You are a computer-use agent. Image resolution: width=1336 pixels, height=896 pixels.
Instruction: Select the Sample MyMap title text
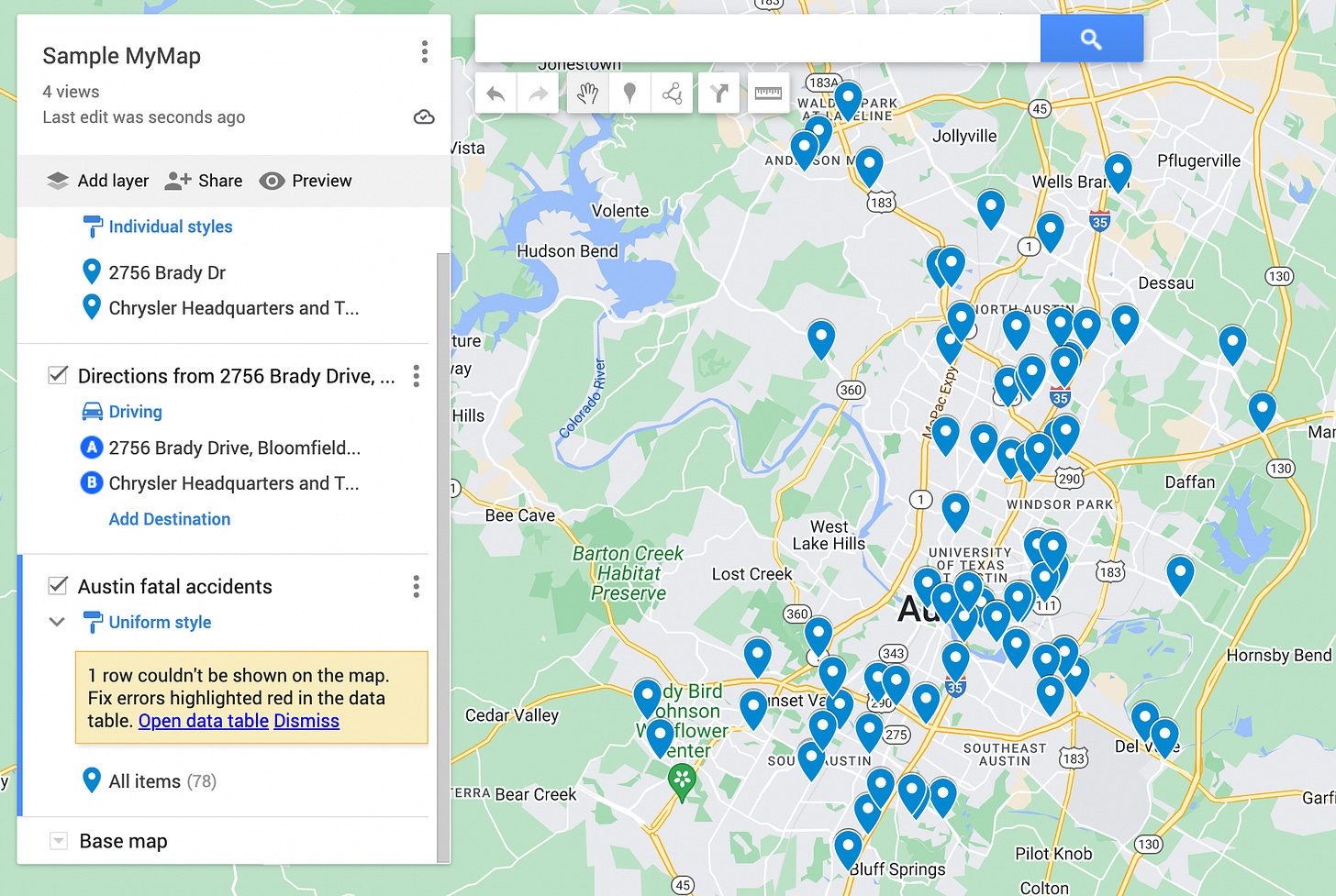pyautogui.click(x=122, y=56)
